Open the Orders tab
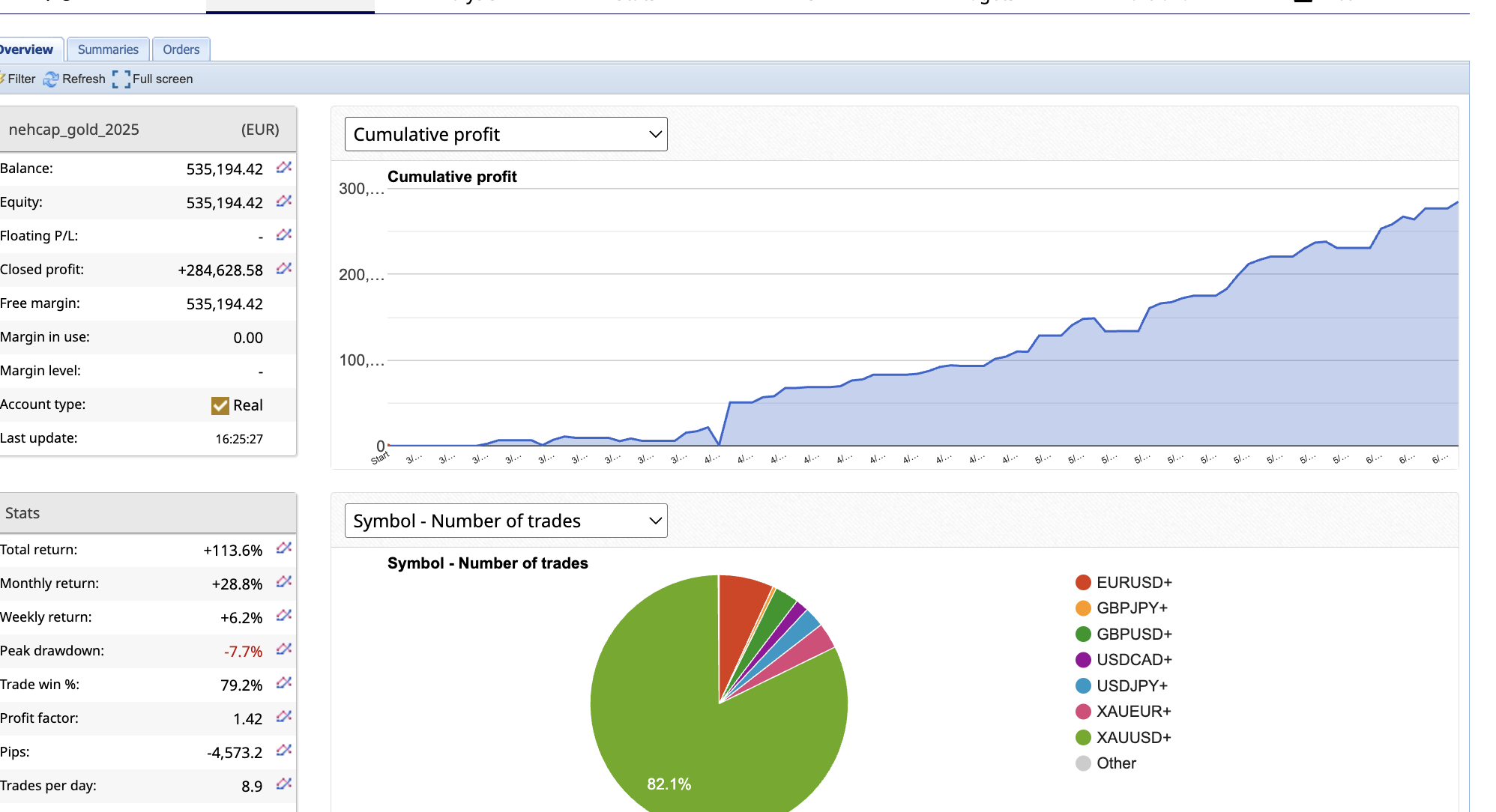The image size is (1496, 812). coord(181,49)
